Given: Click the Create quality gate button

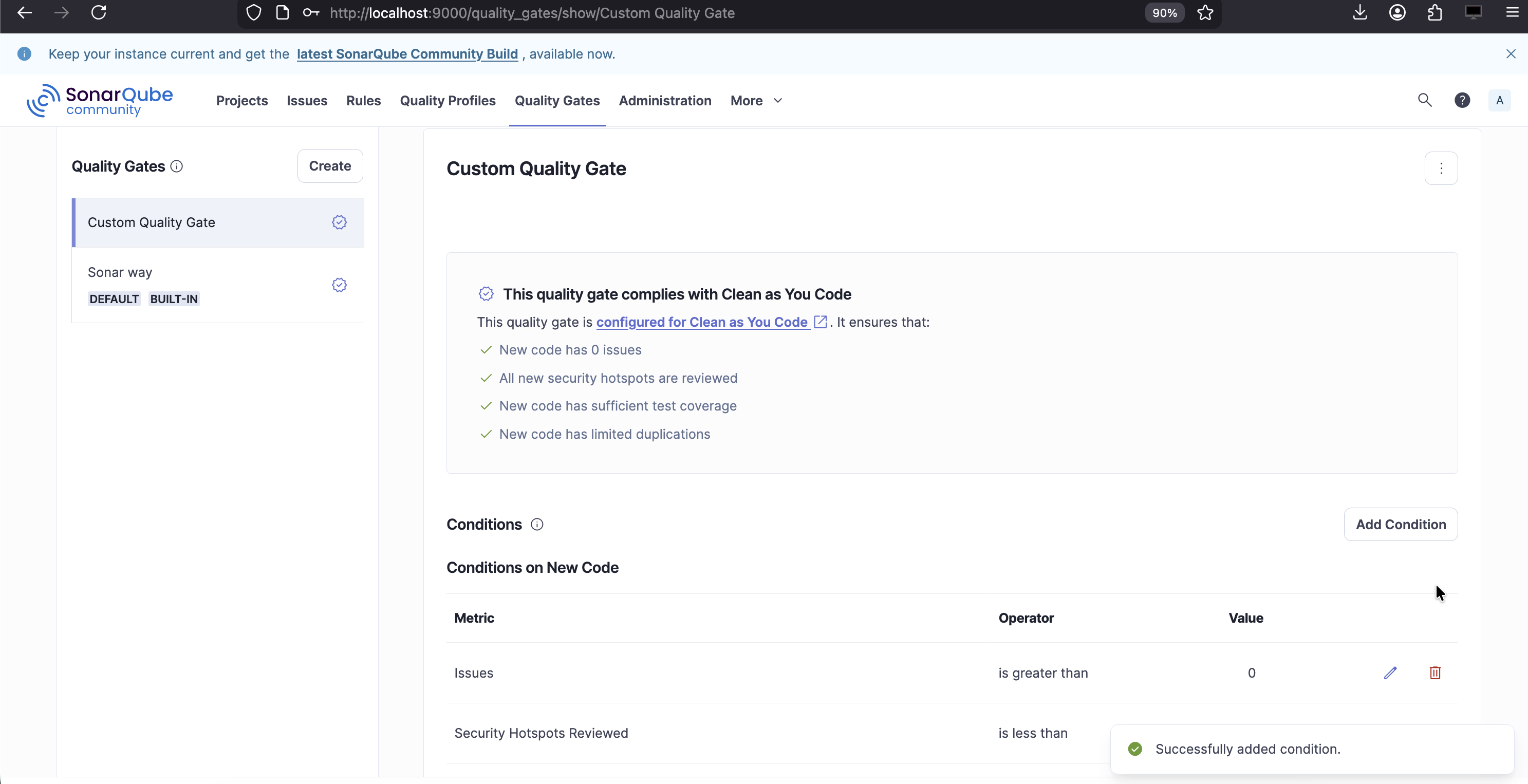Looking at the screenshot, I should pyautogui.click(x=330, y=166).
